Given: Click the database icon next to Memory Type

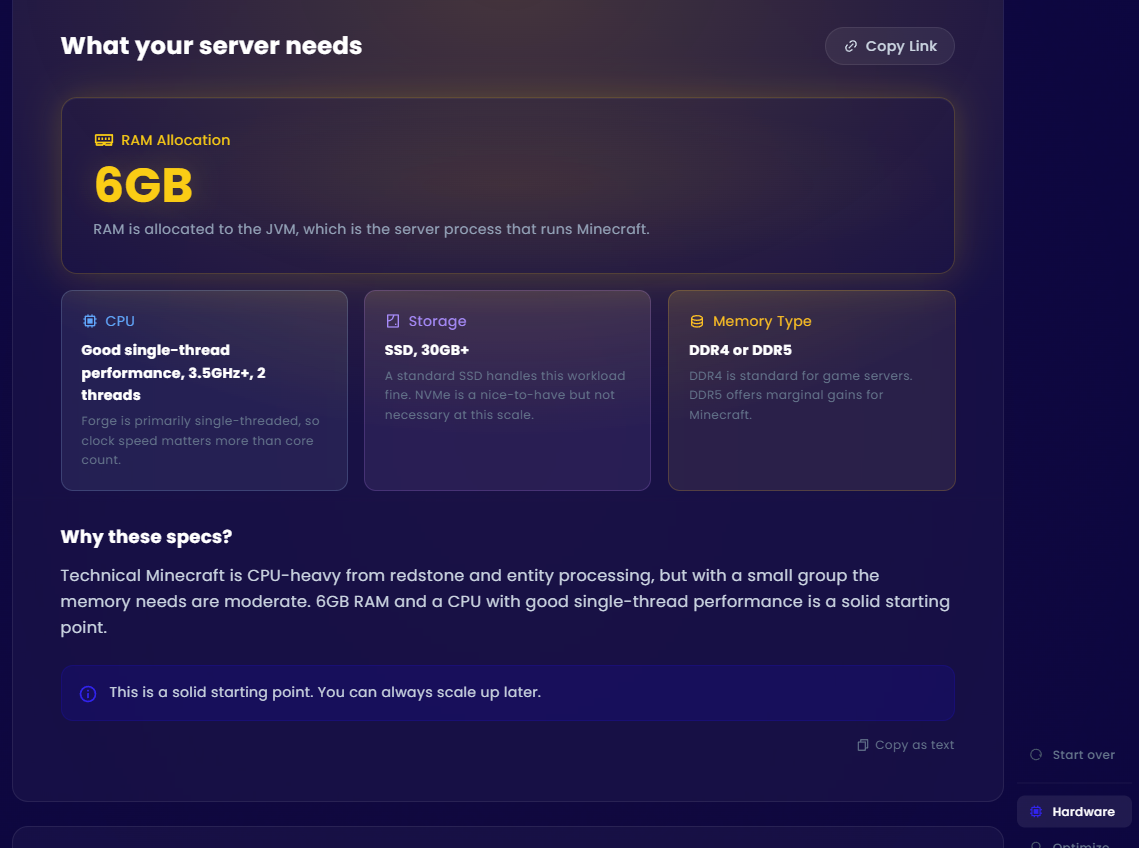Looking at the screenshot, I should point(697,321).
